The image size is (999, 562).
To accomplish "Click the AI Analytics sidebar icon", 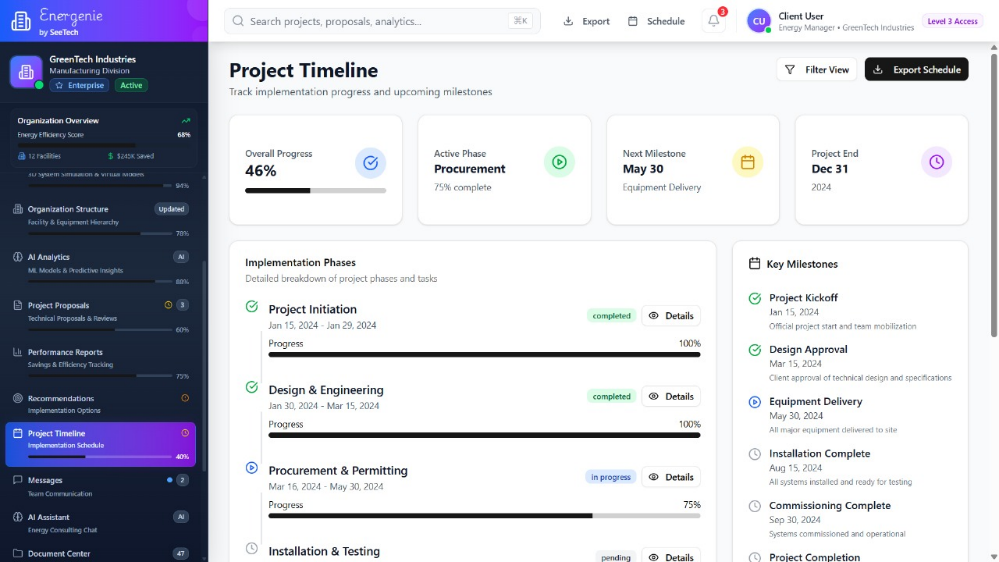I will [x=18, y=257].
